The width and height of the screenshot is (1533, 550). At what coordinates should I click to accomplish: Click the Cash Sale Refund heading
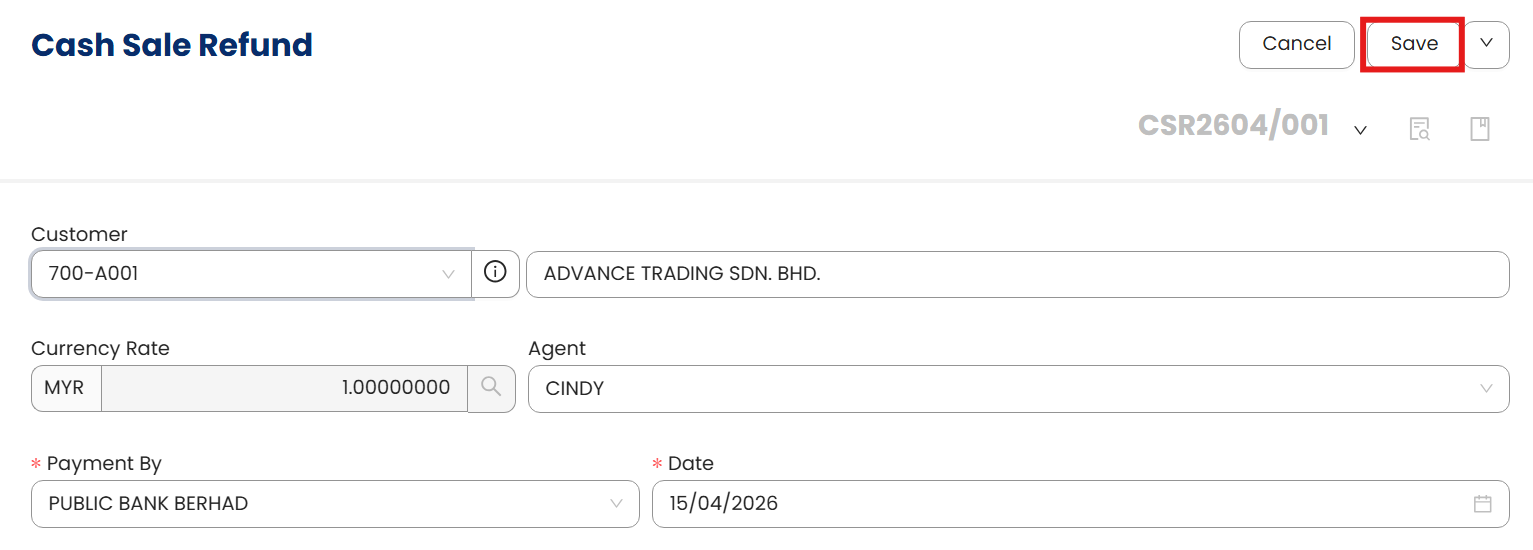(x=172, y=45)
